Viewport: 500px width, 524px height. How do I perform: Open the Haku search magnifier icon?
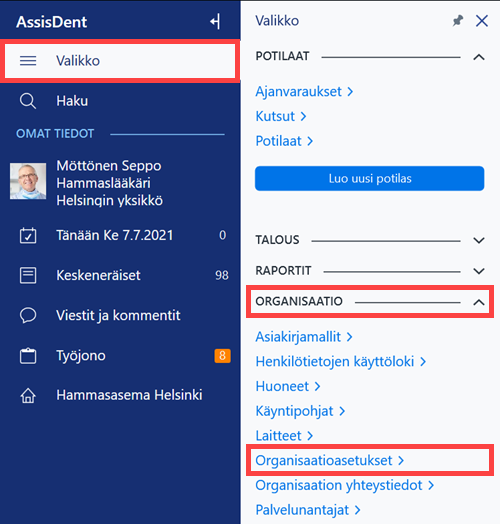coord(28,101)
